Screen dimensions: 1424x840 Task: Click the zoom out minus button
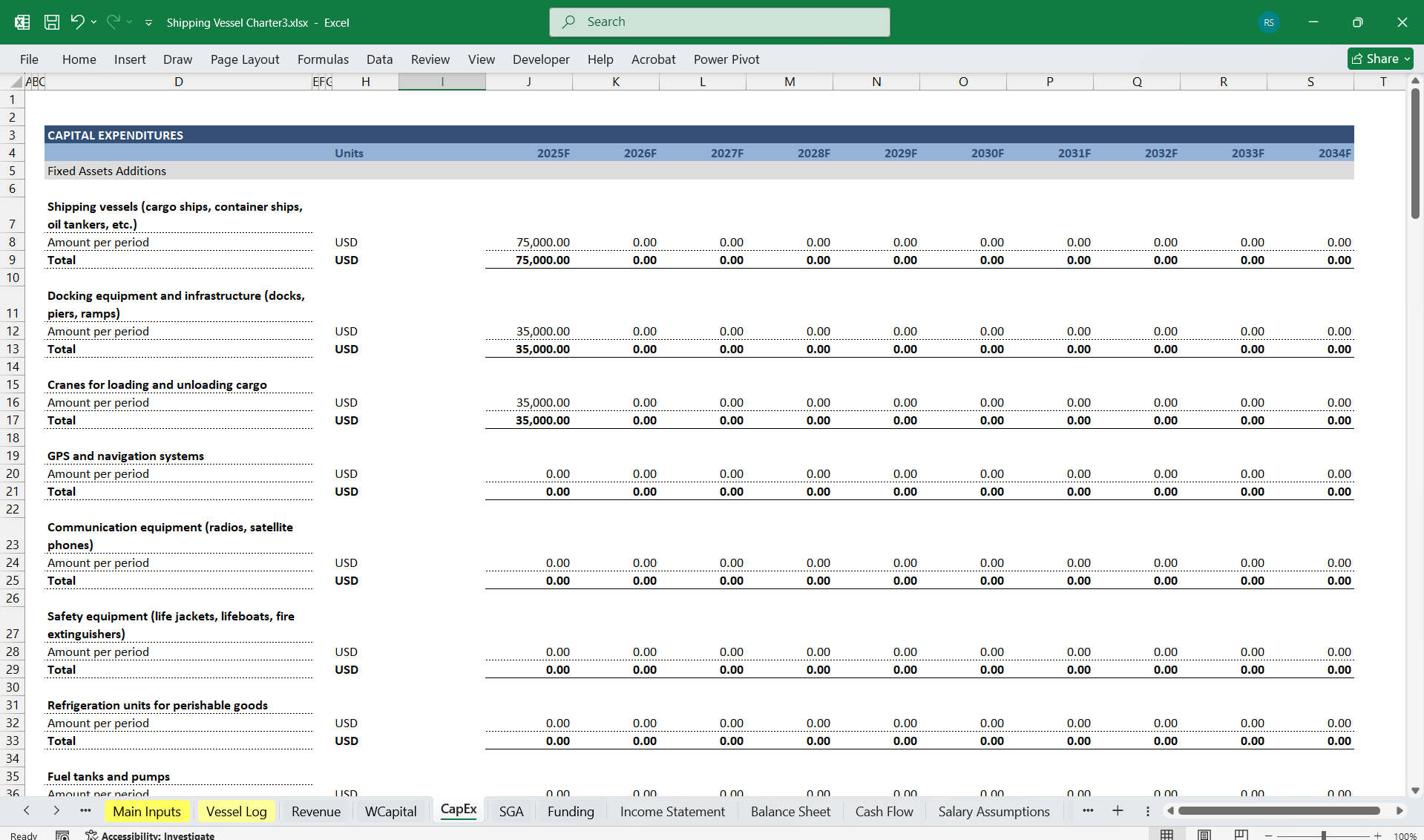pos(1268,836)
